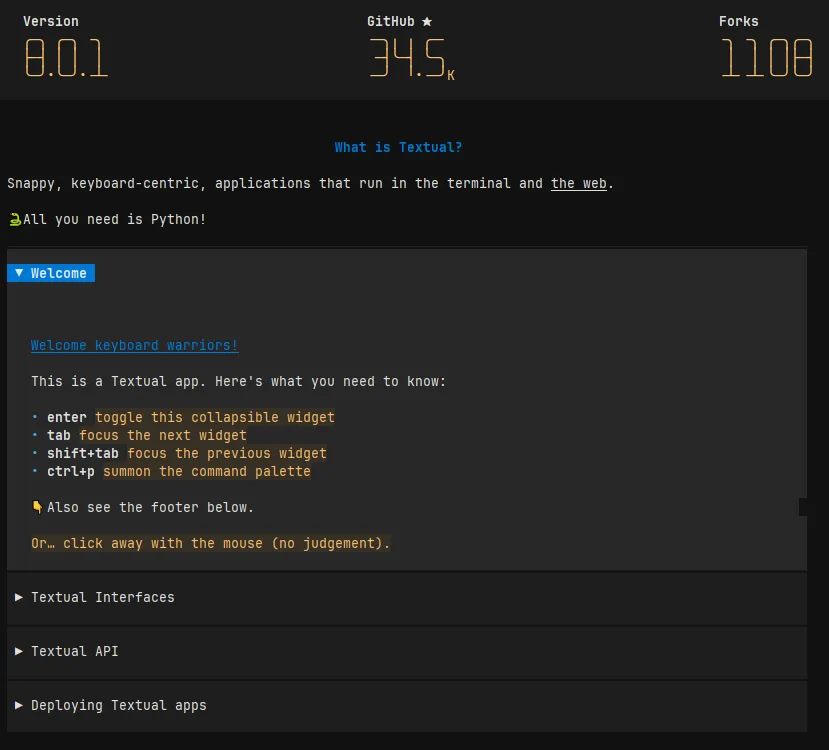829x750 pixels.
Task: Click the 34.5K GitHub stars count
Action: (x=411, y=58)
